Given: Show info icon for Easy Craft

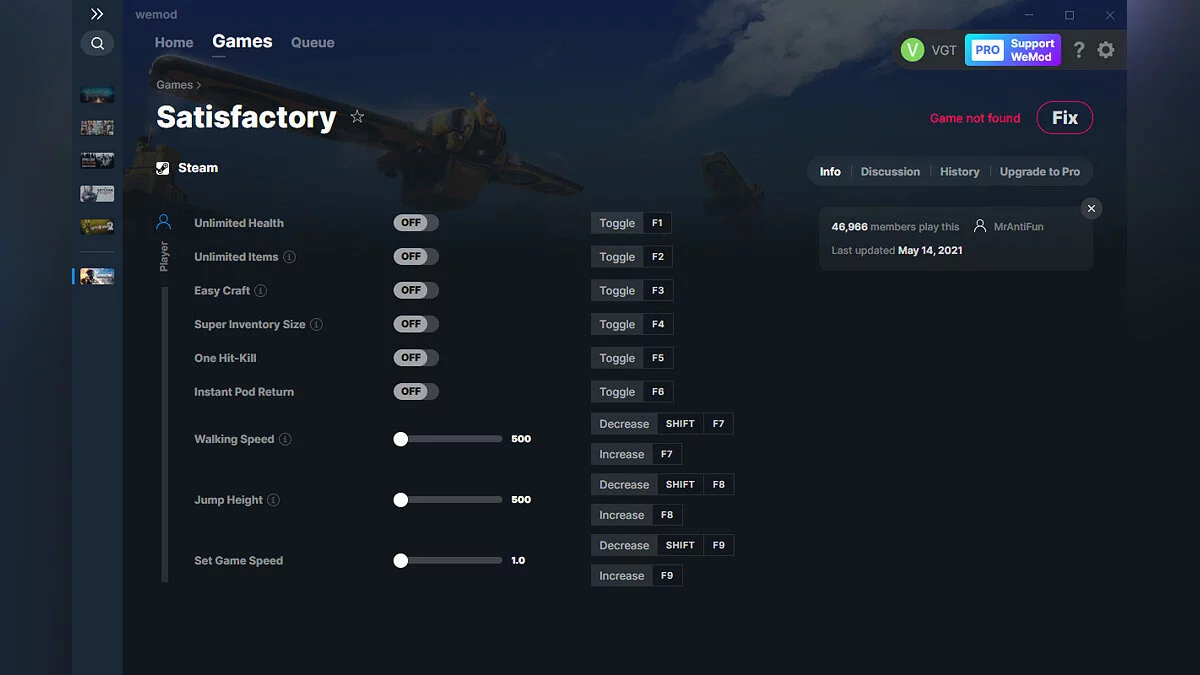Looking at the screenshot, I should click(261, 291).
